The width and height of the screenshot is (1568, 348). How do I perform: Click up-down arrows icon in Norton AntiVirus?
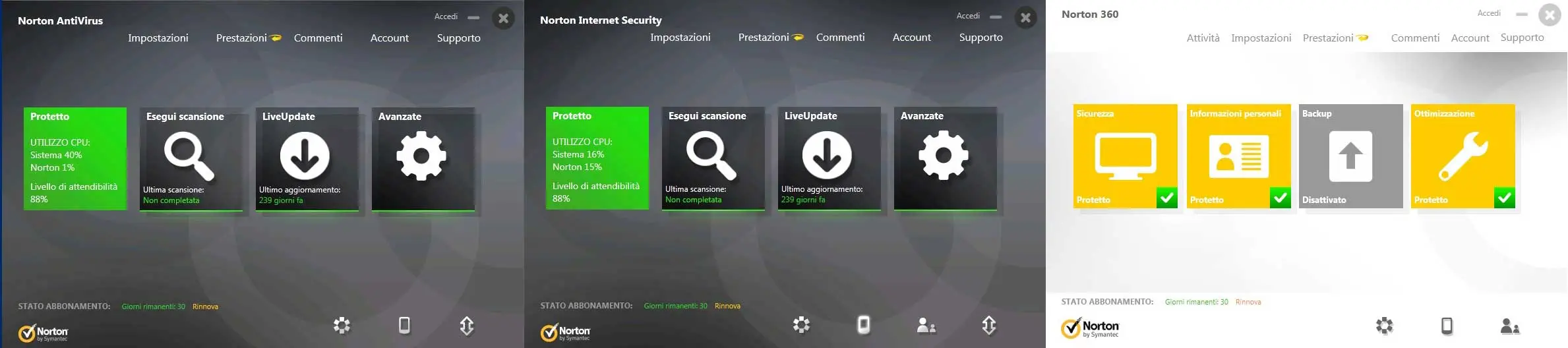tap(467, 326)
